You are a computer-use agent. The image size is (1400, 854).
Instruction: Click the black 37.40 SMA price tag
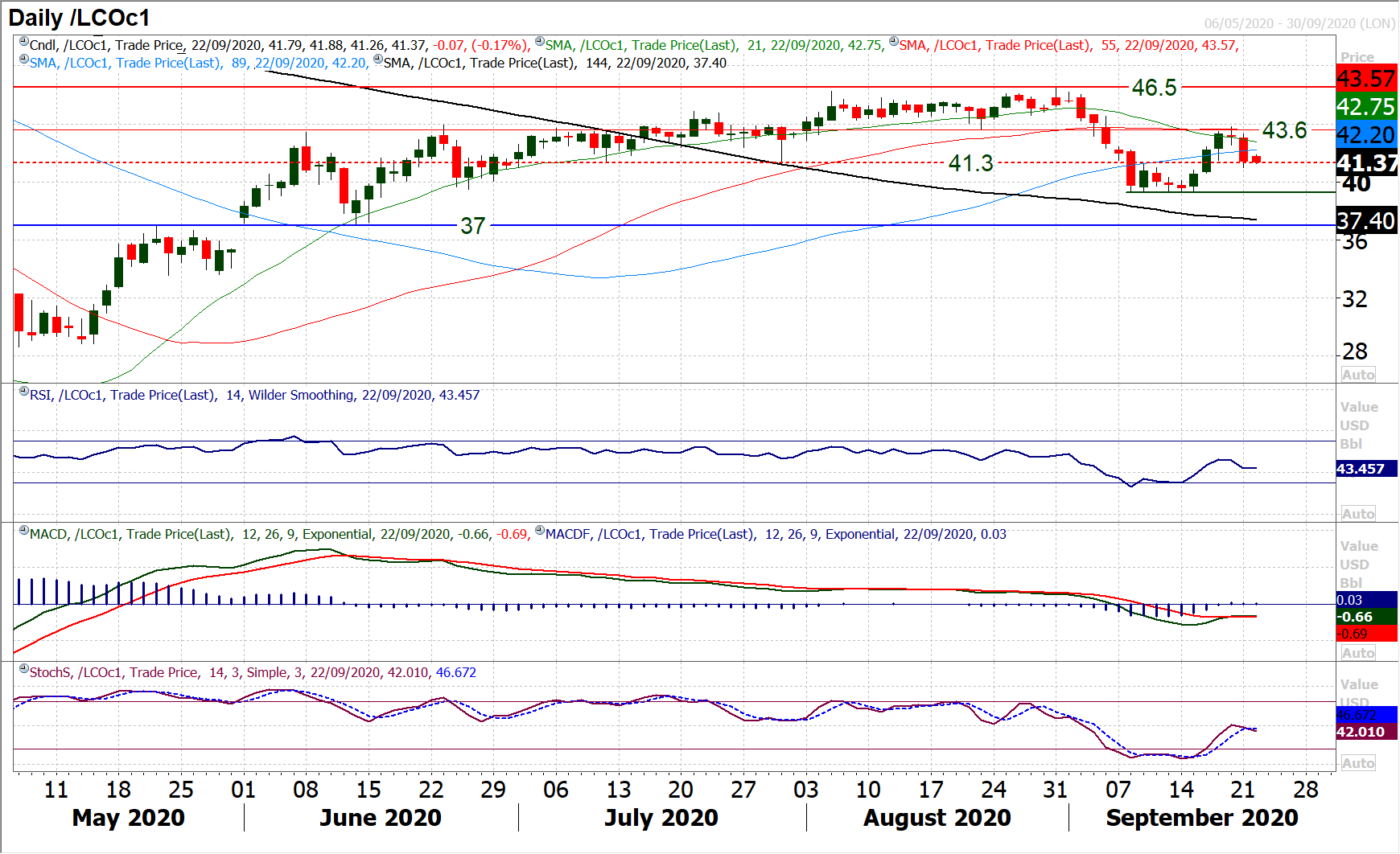click(x=1367, y=220)
